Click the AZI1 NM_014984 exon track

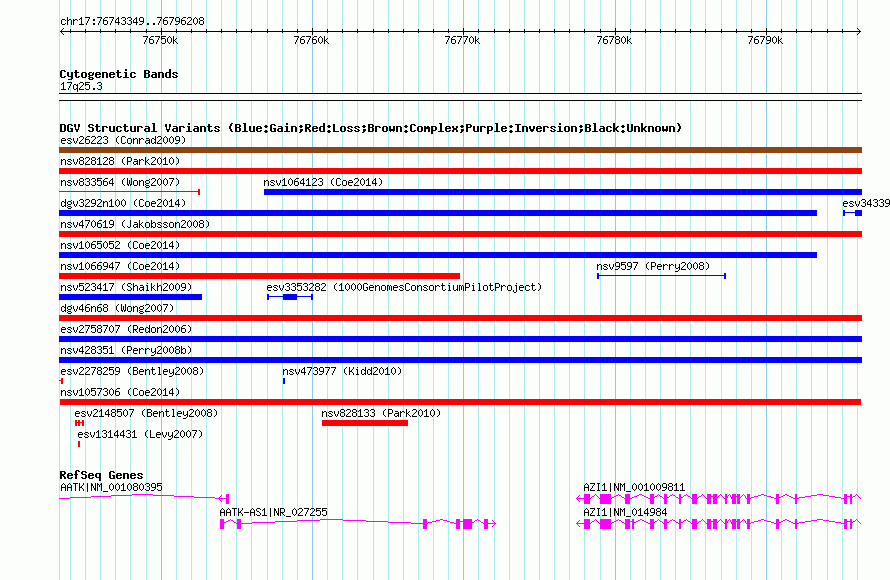[719, 524]
